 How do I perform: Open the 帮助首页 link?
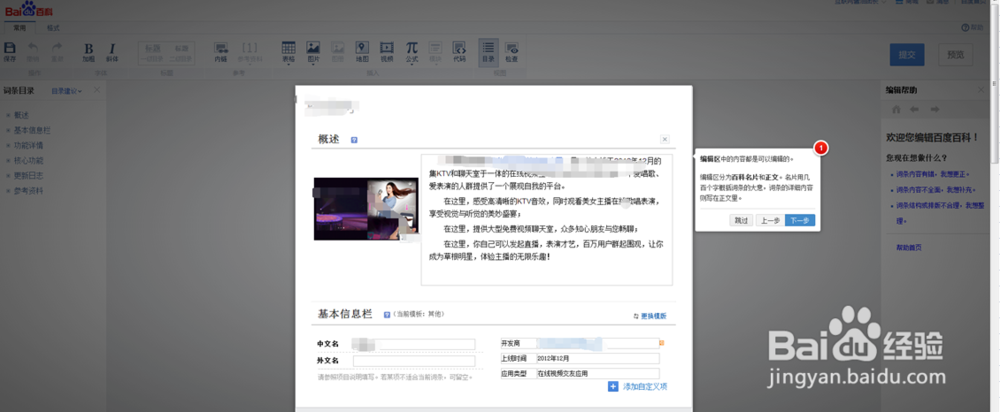[x=908, y=247]
